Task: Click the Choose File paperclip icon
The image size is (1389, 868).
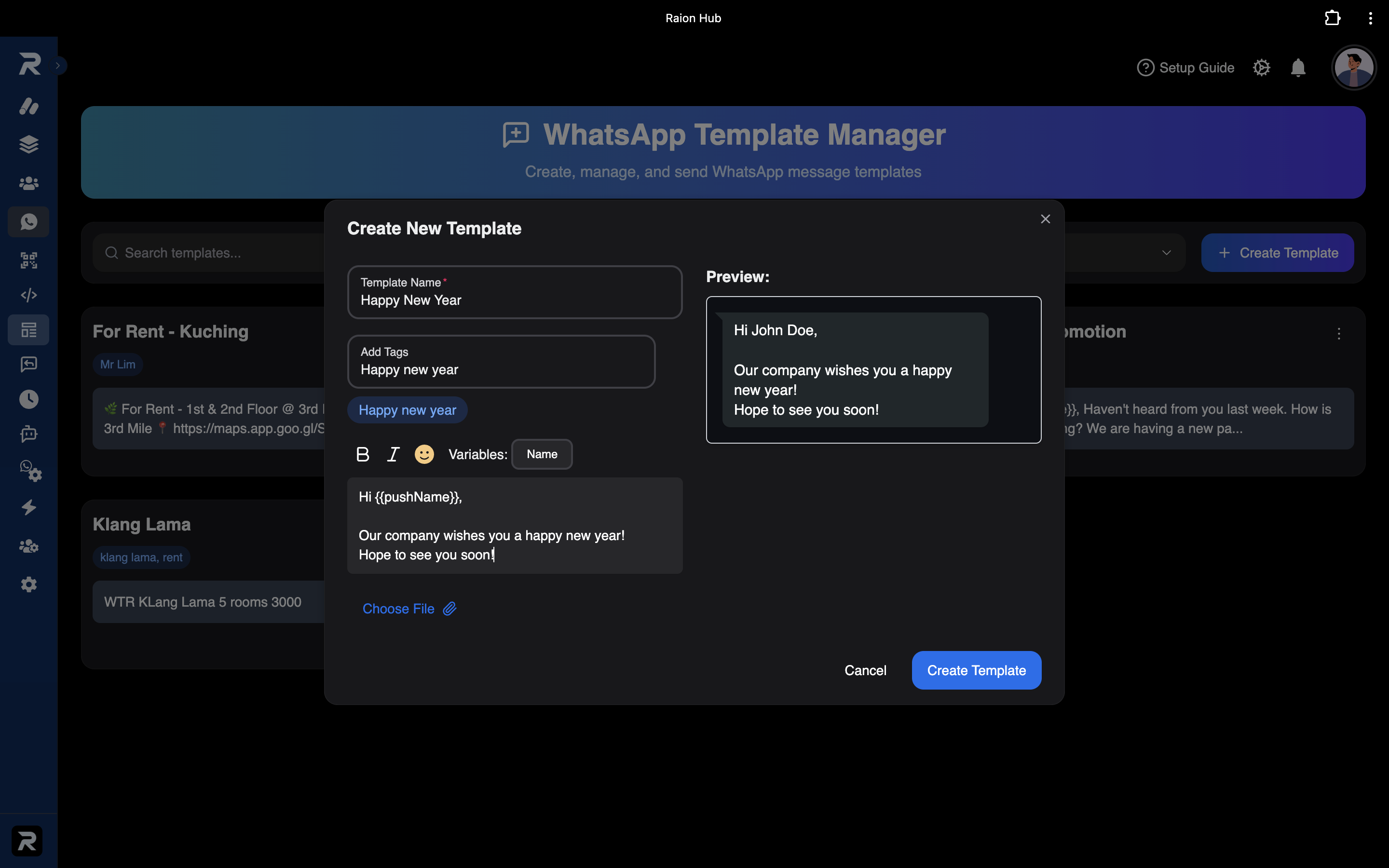Action: pos(450,609)
